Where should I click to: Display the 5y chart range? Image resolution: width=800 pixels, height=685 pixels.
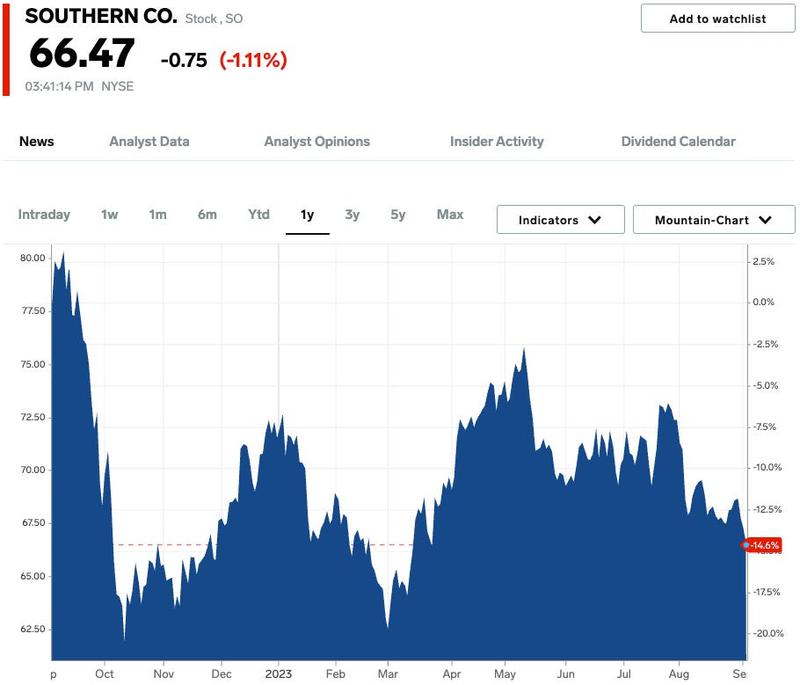click(x=398, y=214)
